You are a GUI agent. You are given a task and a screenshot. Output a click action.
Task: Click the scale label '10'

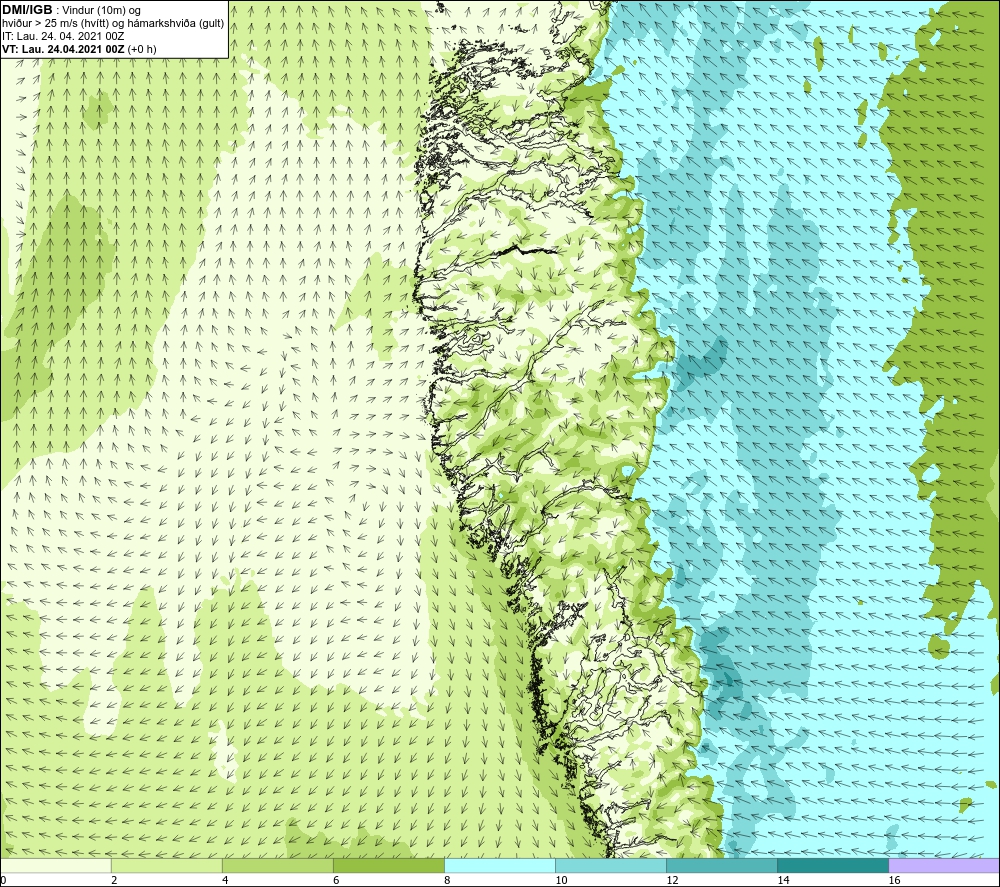point(561,881)
